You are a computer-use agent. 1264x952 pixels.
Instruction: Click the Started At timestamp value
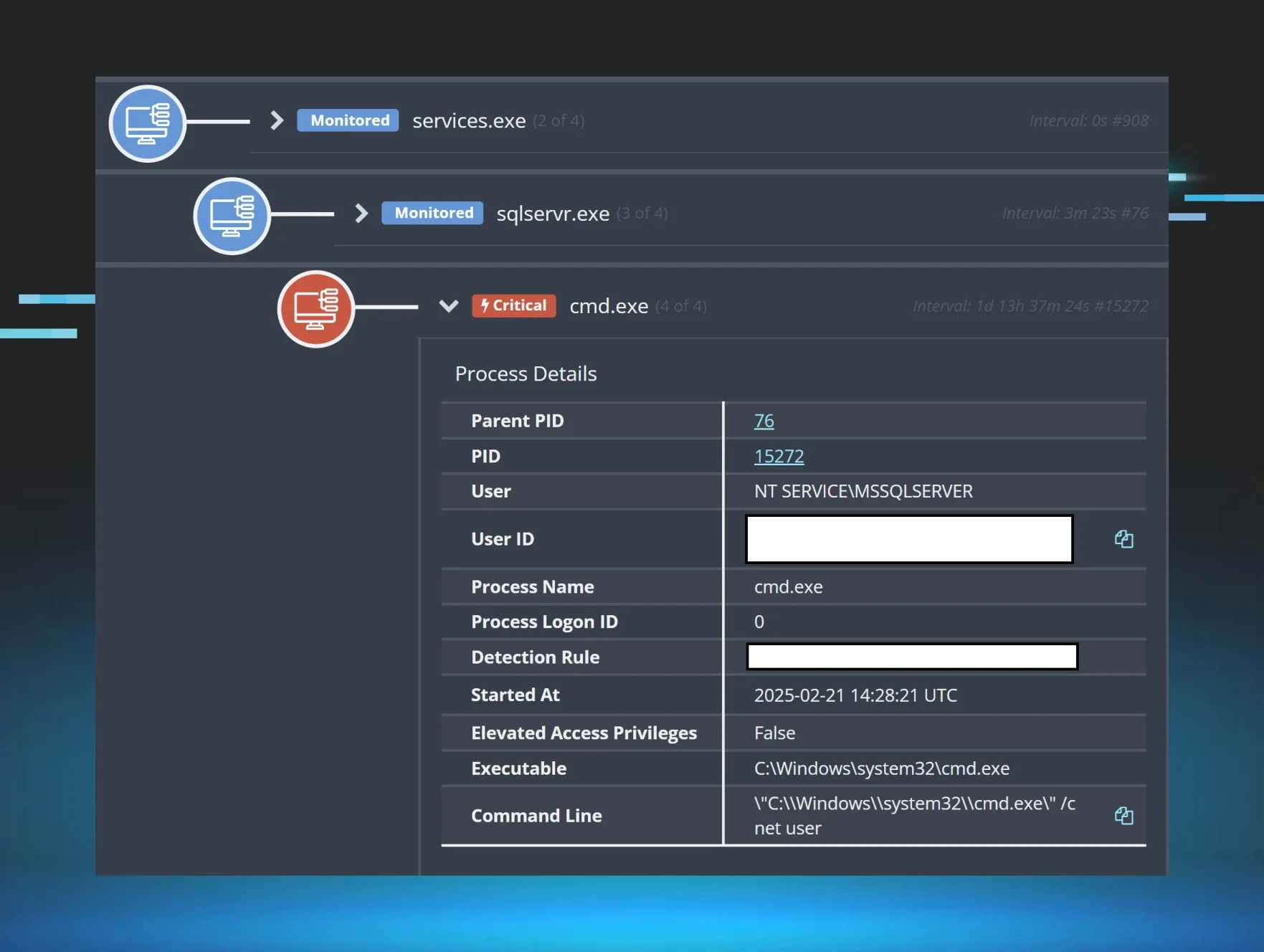point(855,695)
